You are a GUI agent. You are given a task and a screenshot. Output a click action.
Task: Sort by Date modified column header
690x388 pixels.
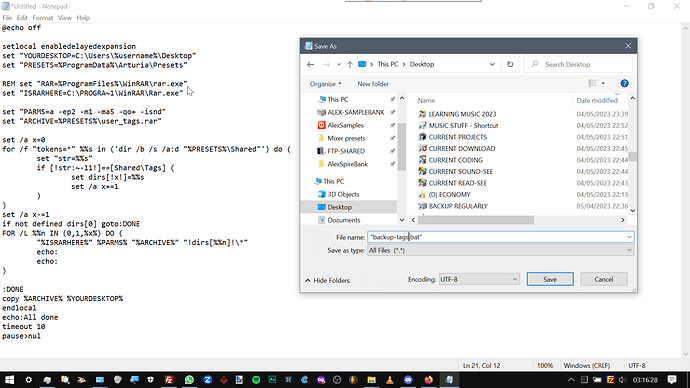[x=597, y=100]
